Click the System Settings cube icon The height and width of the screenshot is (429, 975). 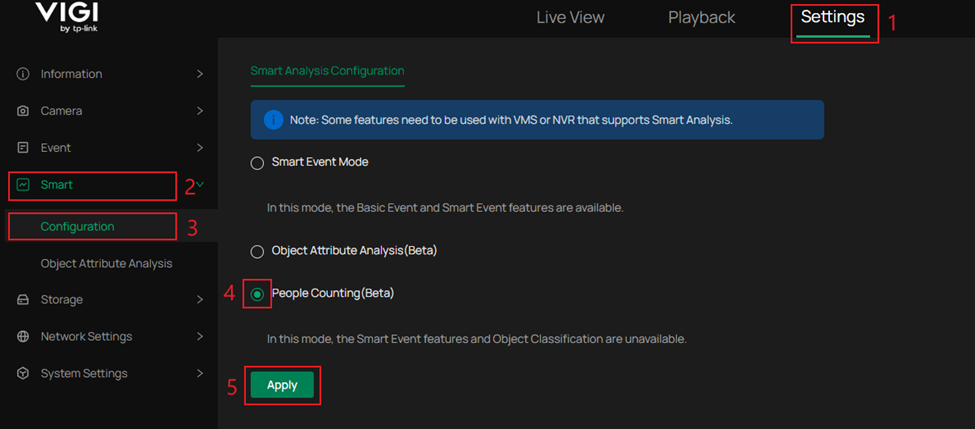23,374
